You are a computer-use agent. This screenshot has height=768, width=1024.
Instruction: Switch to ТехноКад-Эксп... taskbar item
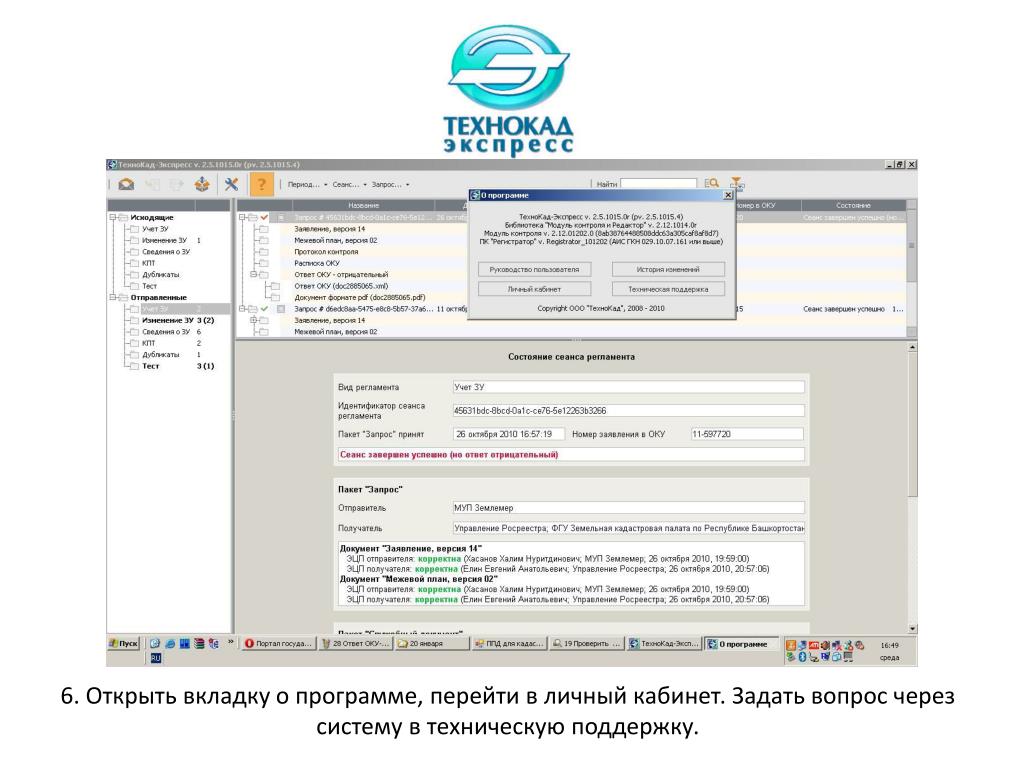tap(664, 643)
